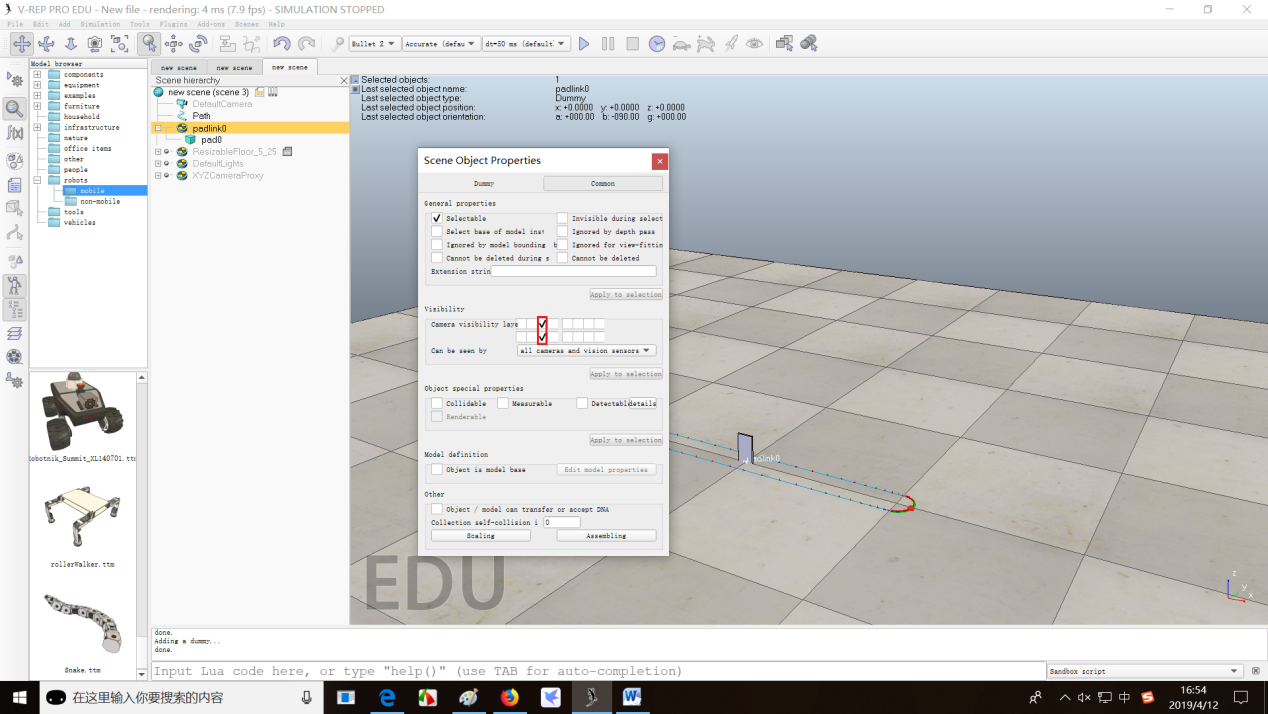The width and height of the screenshot is (1268, 714).
Task: Toggle visualization eye icon in toolbar
Action: 754,44
